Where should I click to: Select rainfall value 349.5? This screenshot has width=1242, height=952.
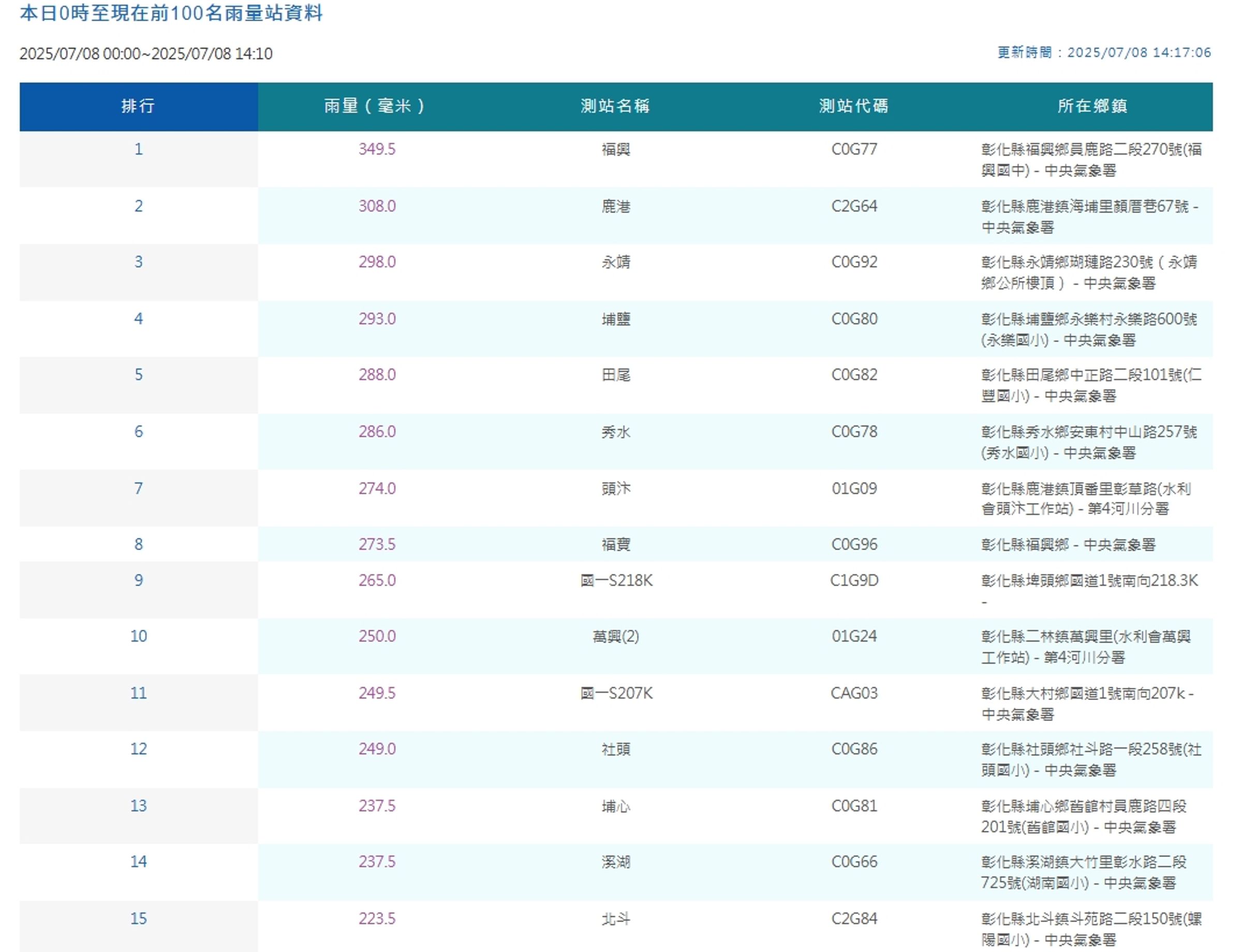point(377,149)
